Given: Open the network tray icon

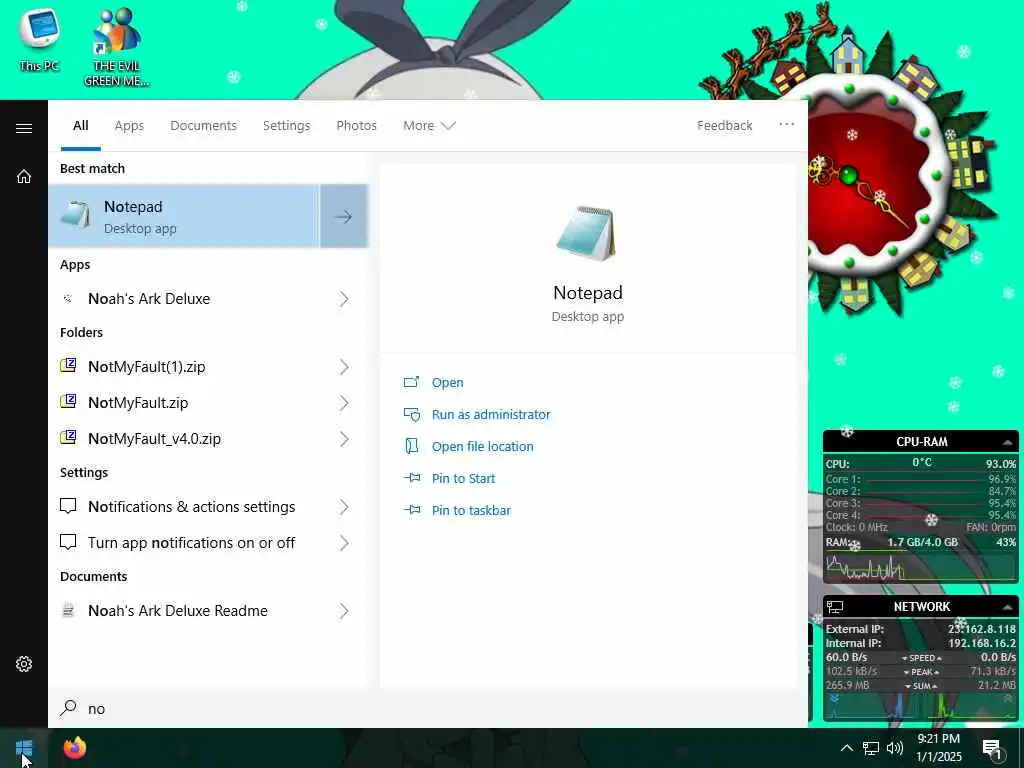Looking at the screenshot, I should click(871, 748).
